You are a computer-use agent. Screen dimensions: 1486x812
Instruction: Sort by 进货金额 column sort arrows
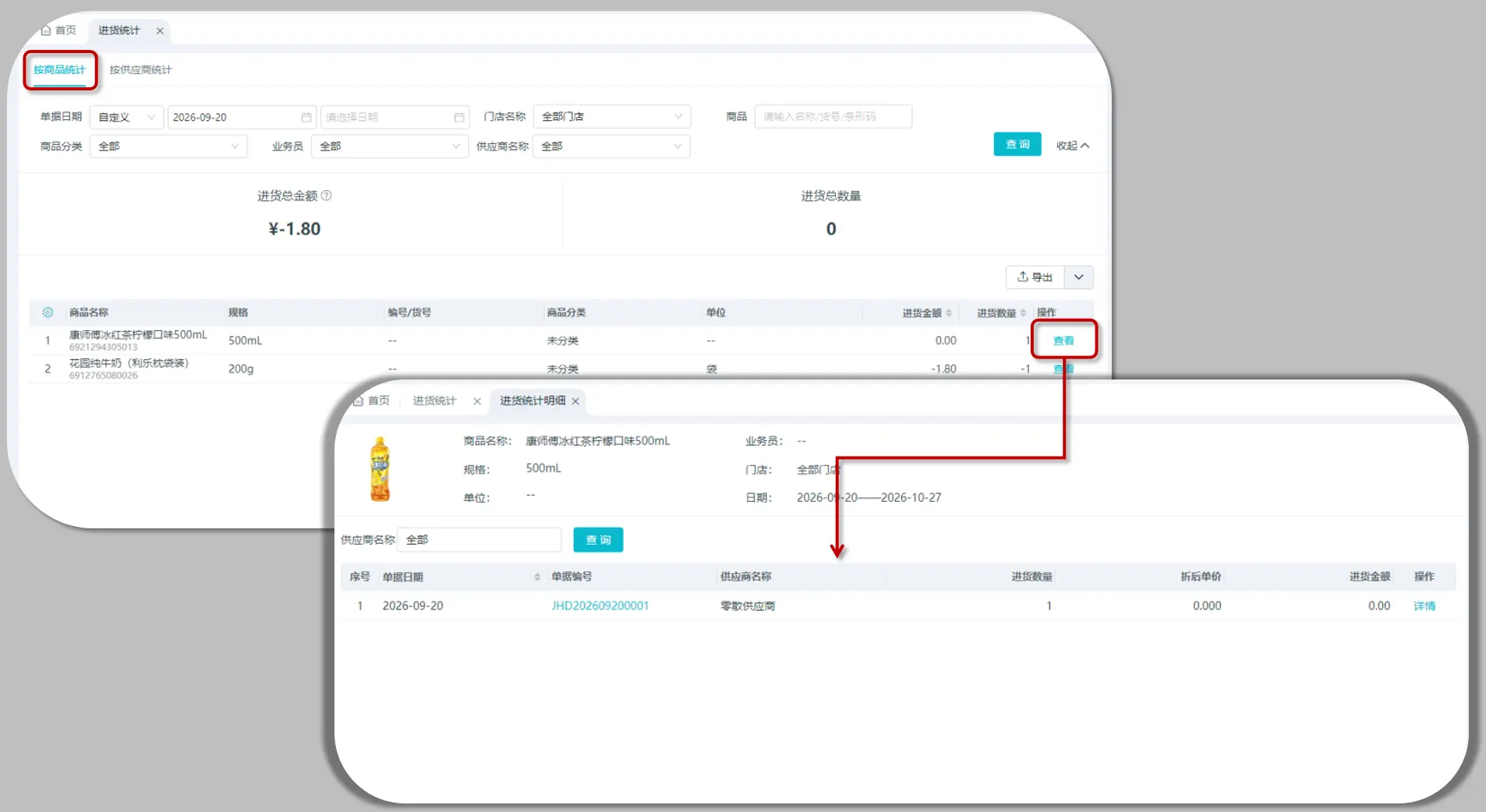(949, 313)
